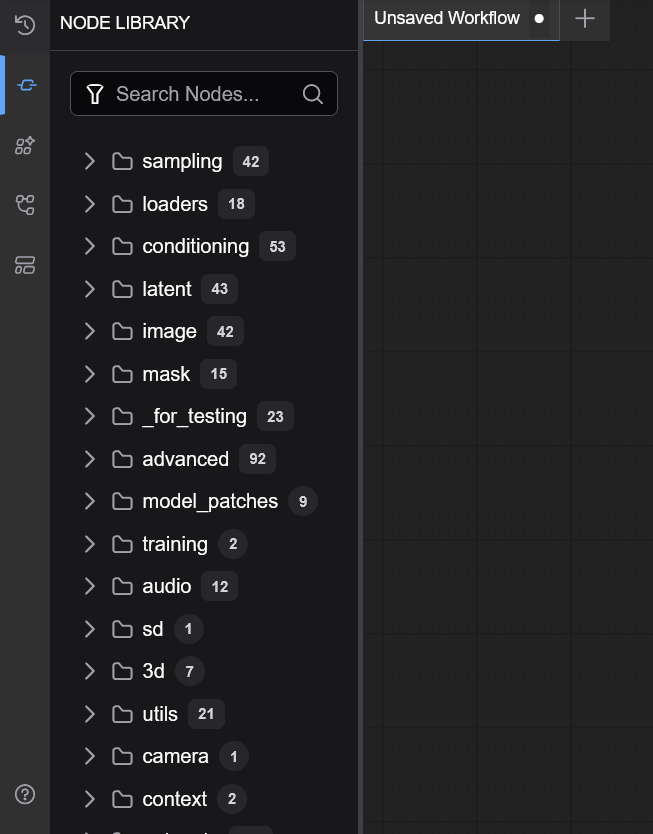
Task: Switch to the Unsaved Workflow tab
Action: click(446, 18)
